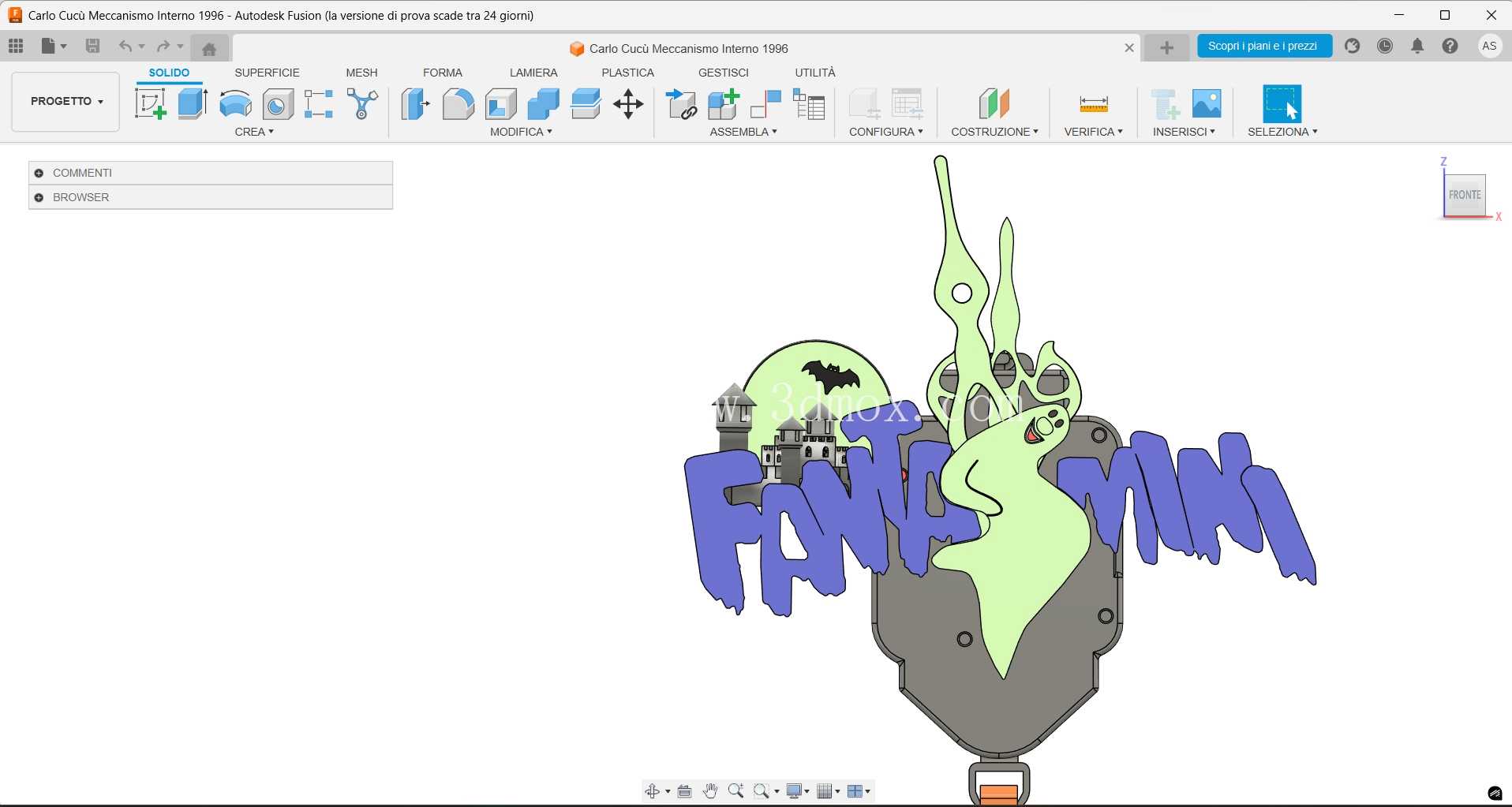Expand the INSERISCI menu
The image size is (1512, 807).
pyautogui.click(x=1184, y=132)
